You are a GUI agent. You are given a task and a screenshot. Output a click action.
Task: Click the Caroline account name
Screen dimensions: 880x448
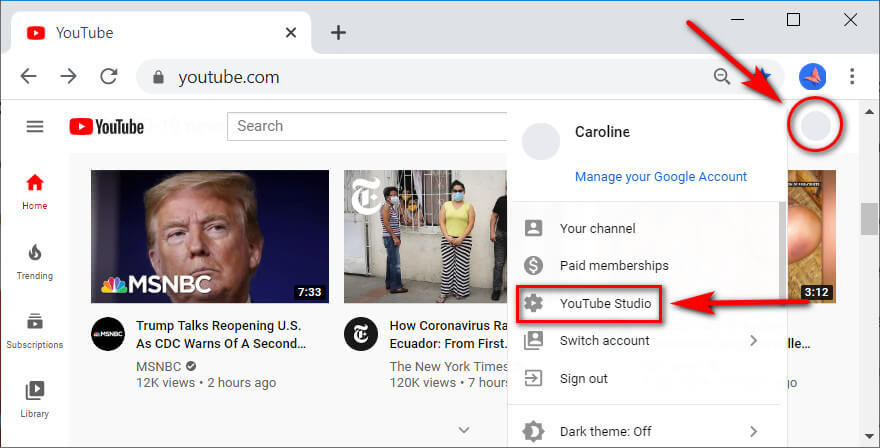pyautogui.click(x=602, y=132)
